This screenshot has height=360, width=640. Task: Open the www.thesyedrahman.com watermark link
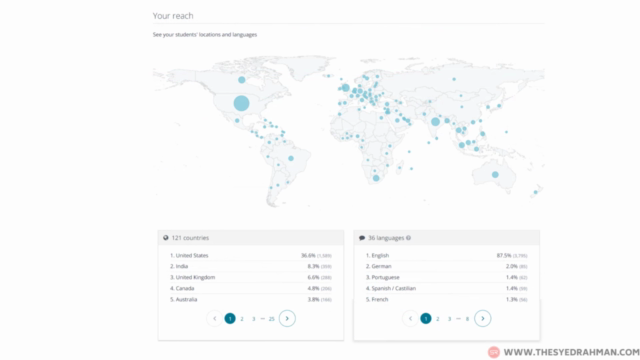(x=571, y=352)
